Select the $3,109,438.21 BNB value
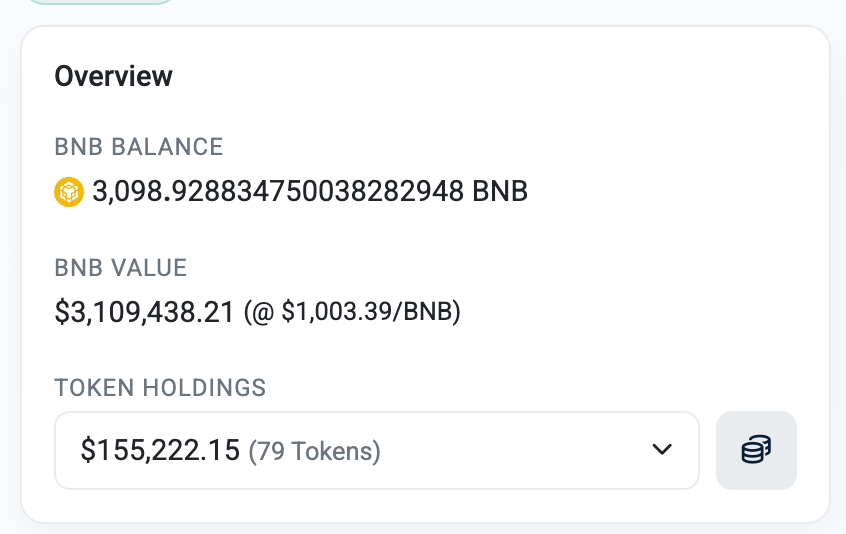The image size is (846, 534). click(145, 312)
